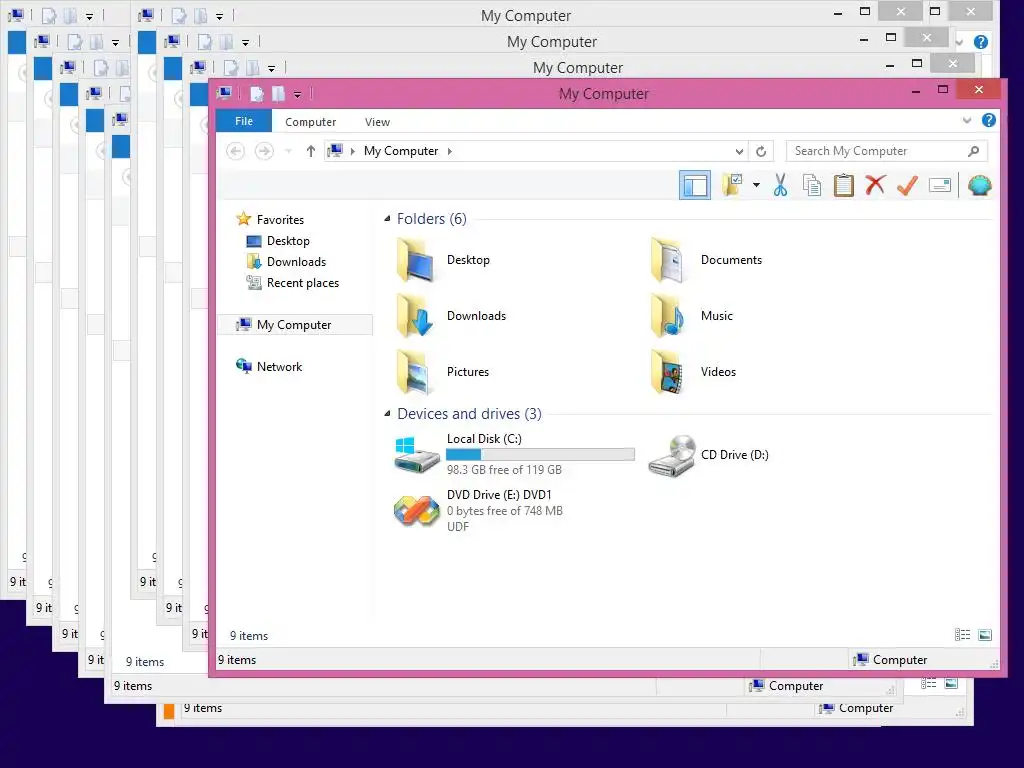Screen dimensions: 1024x768
Task: Collapse the Folders (6) group
Action: (387, 219)
